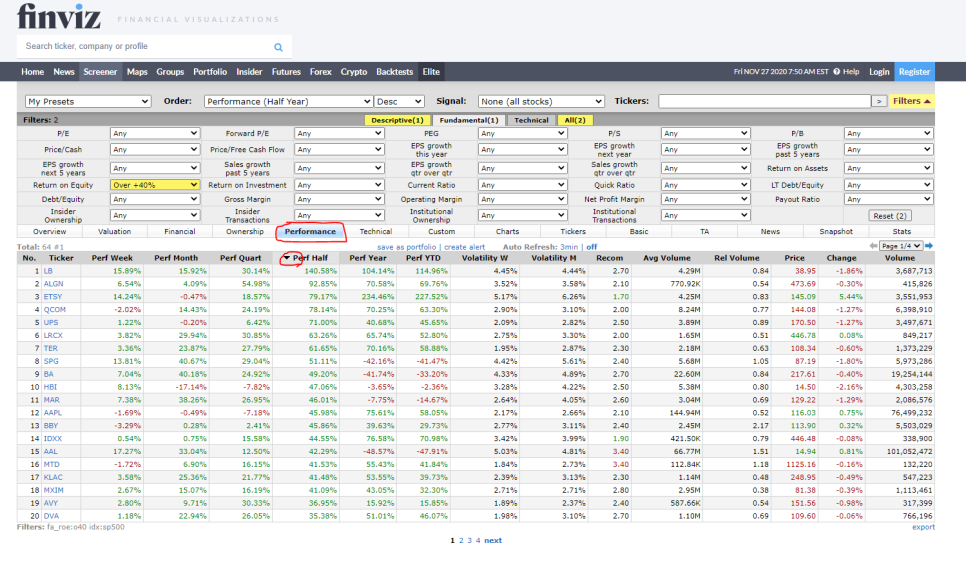Open the Backtests menu item

tap(394, 71)
